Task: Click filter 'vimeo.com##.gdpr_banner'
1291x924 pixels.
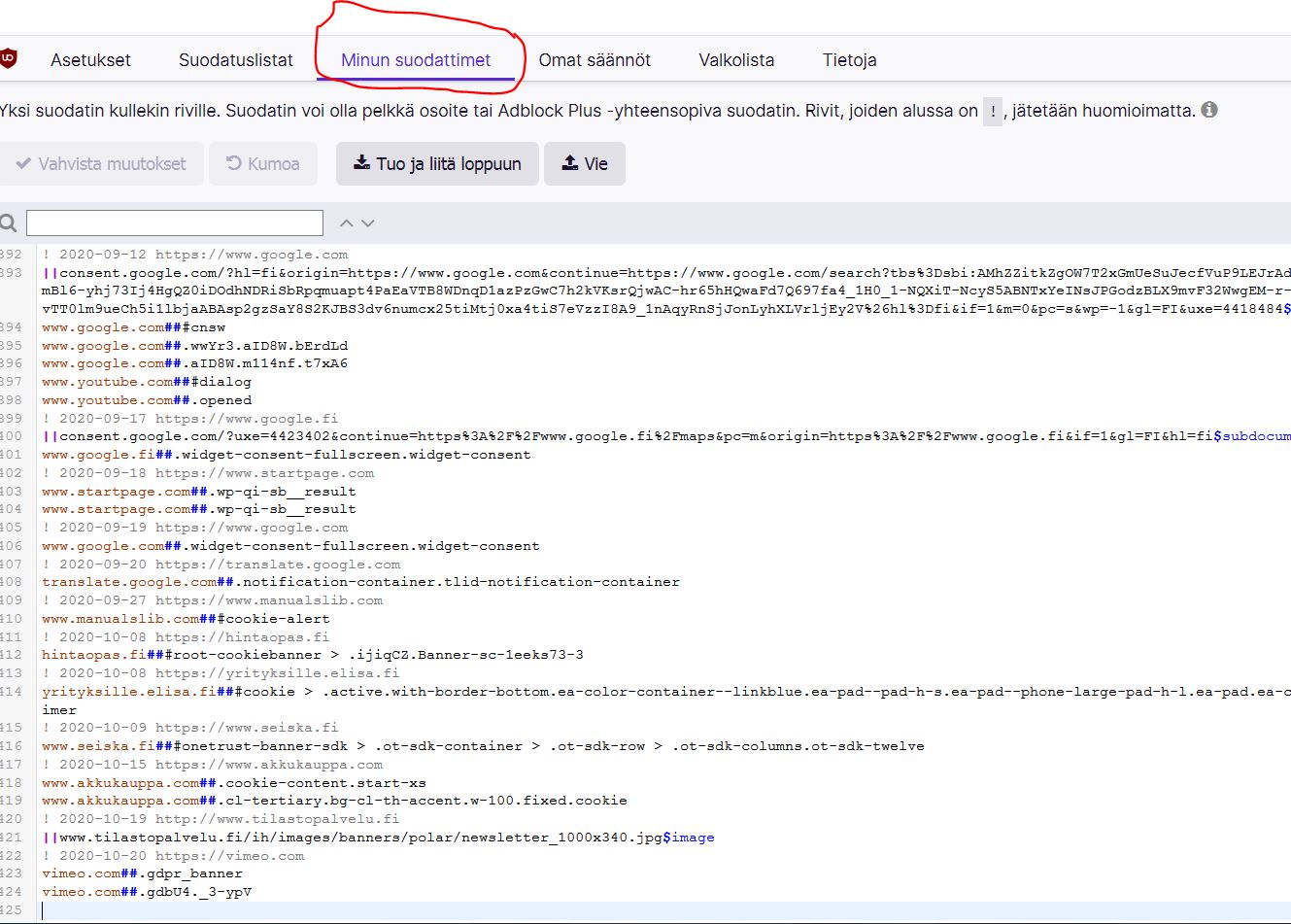Action: 143,873
